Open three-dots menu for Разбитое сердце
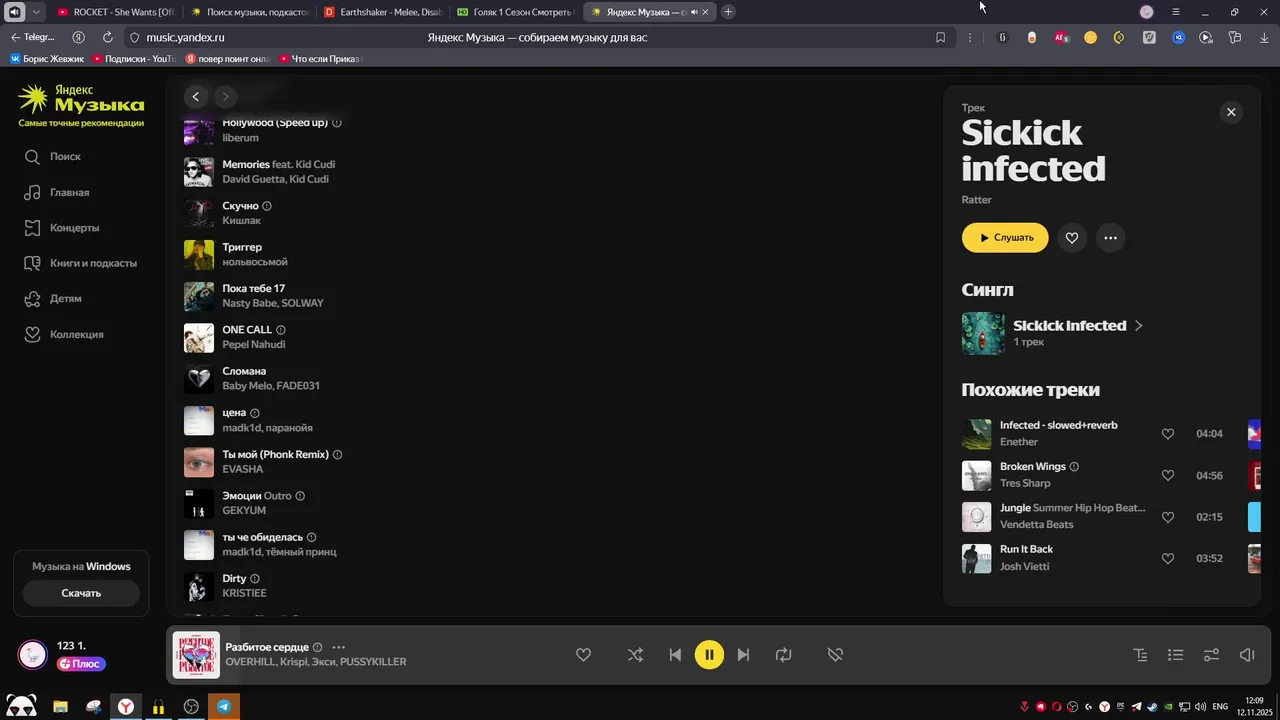The height and width of the screenshot is (720, 1280). (338, 647)
